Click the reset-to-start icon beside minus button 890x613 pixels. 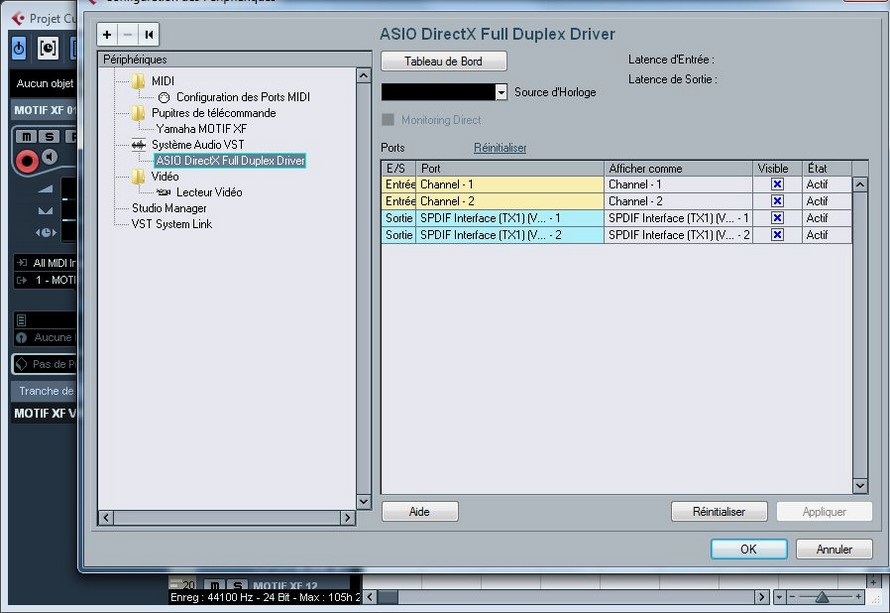click(x=148, y=34)
